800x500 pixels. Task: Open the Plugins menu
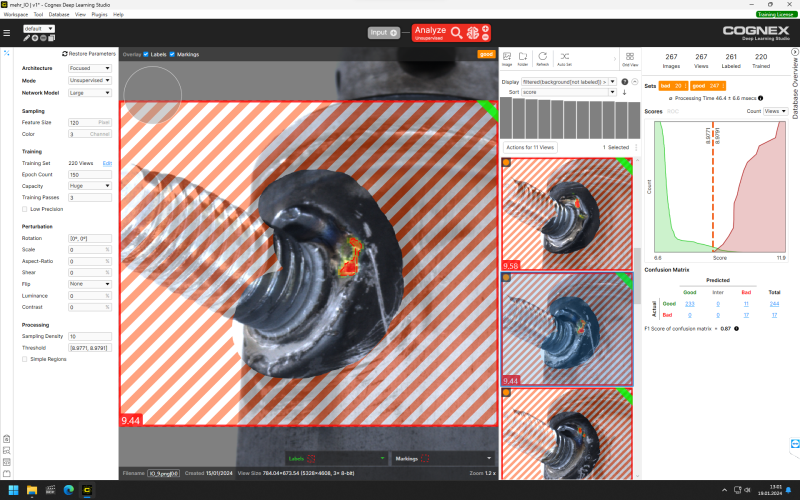99,14
